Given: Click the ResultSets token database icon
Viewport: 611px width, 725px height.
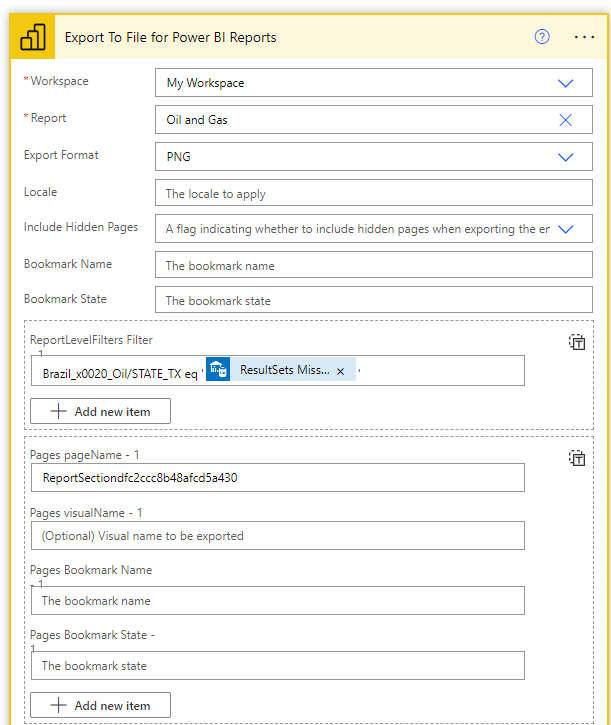Looking at the screenshot, I should [218, 369].
